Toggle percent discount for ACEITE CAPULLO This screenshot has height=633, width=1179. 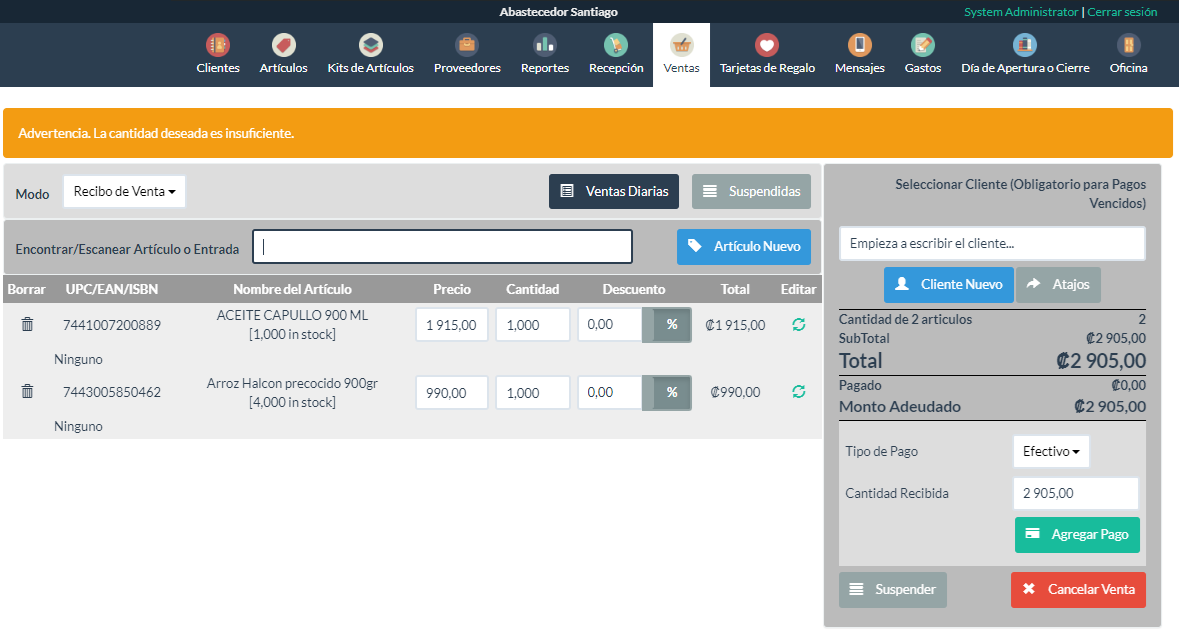[x=672, y=325]
